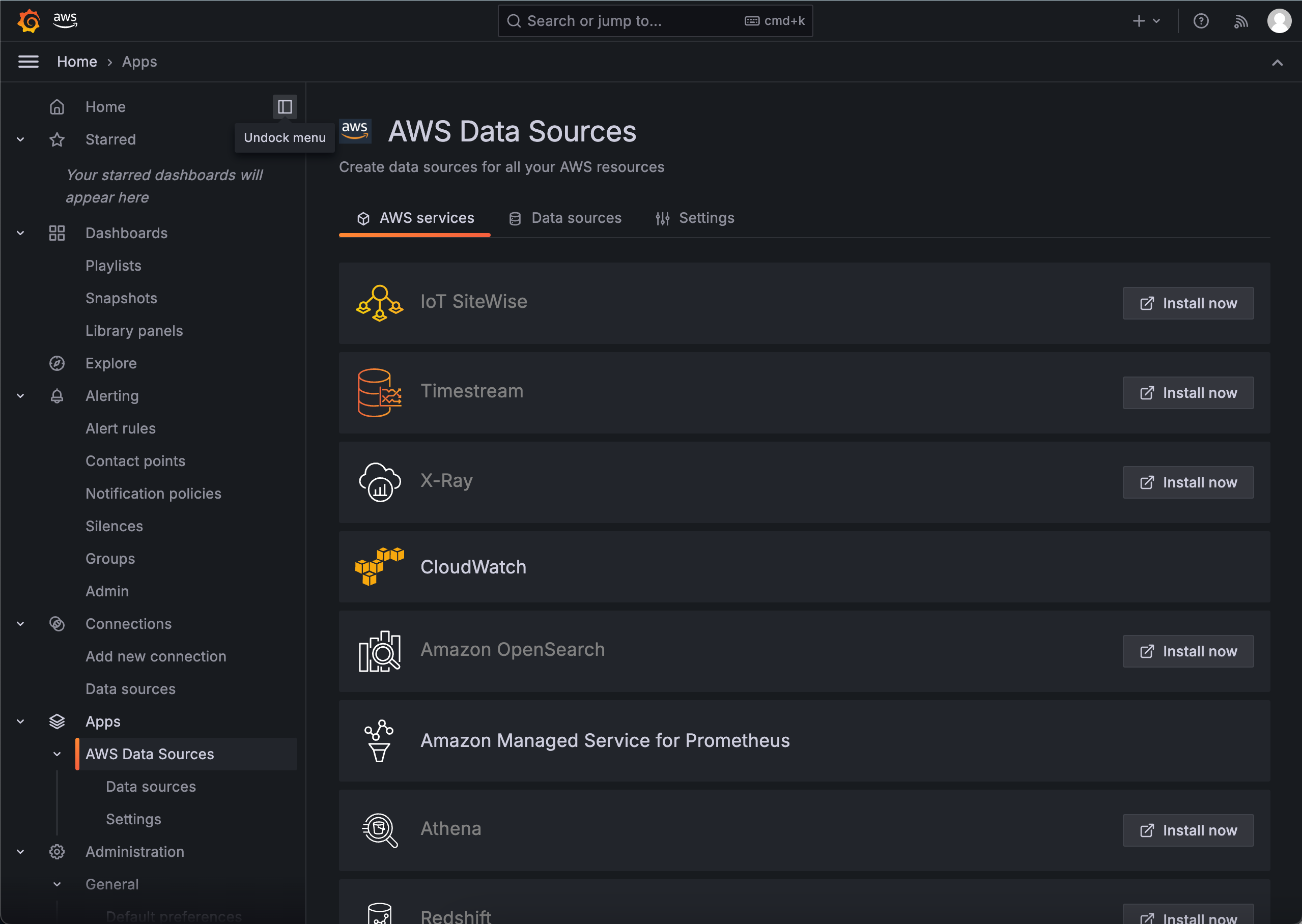The height and width of the screenshot is (924, 1302).
Task: Install now for Amazon OpenSearch
Action: [1188, 651]
